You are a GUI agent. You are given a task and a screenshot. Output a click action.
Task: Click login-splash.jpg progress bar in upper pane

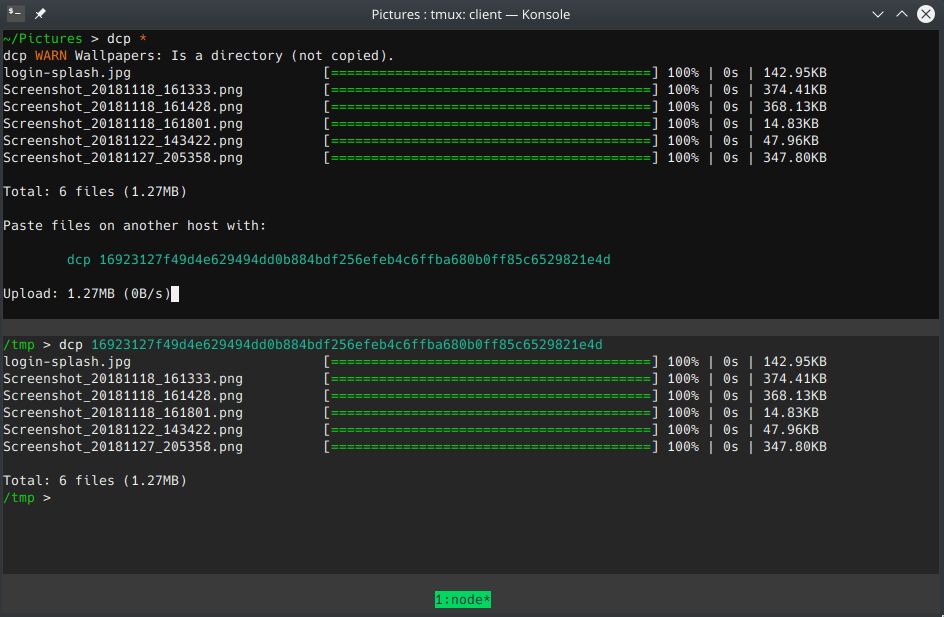(491, 73)
